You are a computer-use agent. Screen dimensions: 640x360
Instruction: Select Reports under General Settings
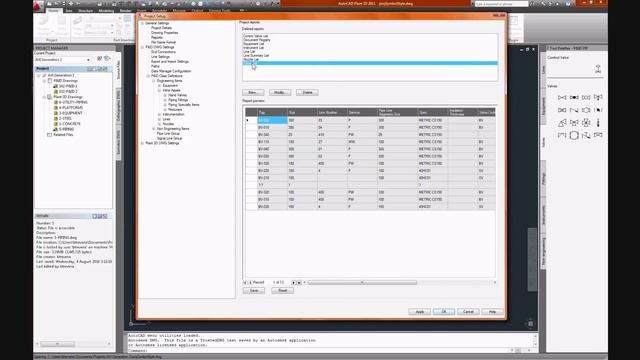pos(157,37)
